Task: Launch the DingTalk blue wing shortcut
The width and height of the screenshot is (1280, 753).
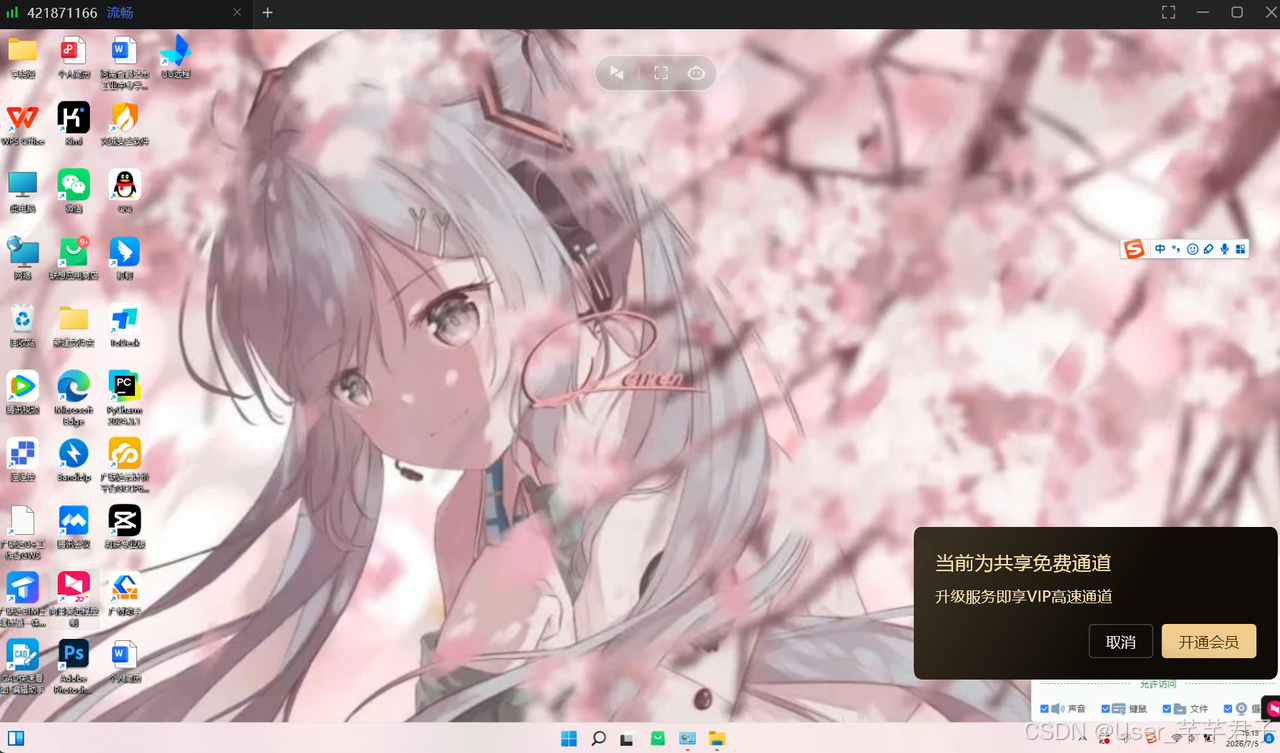Action: click(x=125, y=258)
